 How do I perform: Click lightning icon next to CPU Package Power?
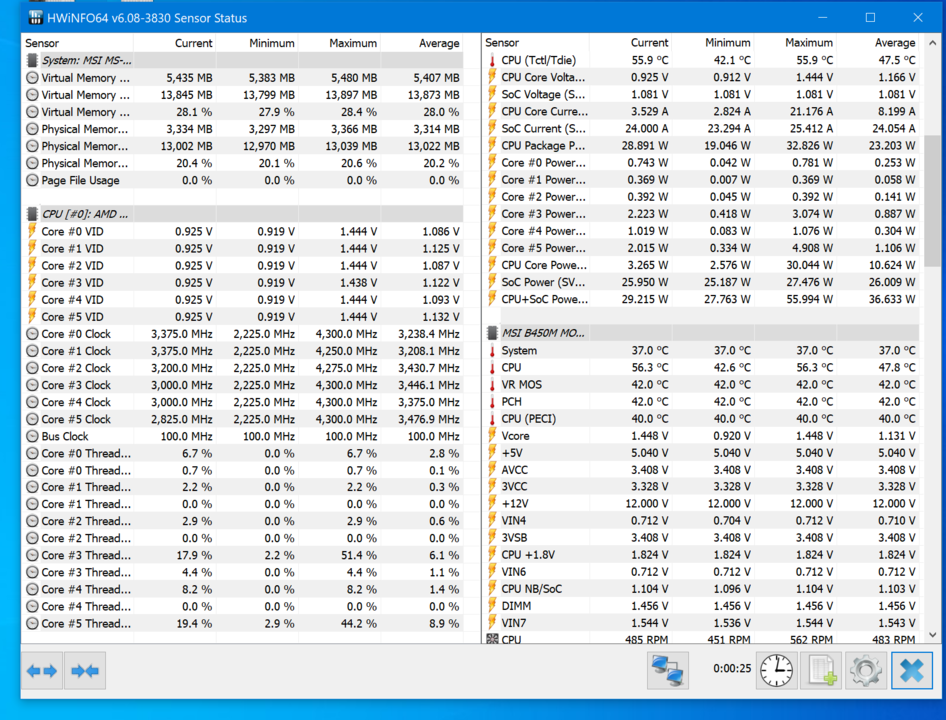[492, 145]
